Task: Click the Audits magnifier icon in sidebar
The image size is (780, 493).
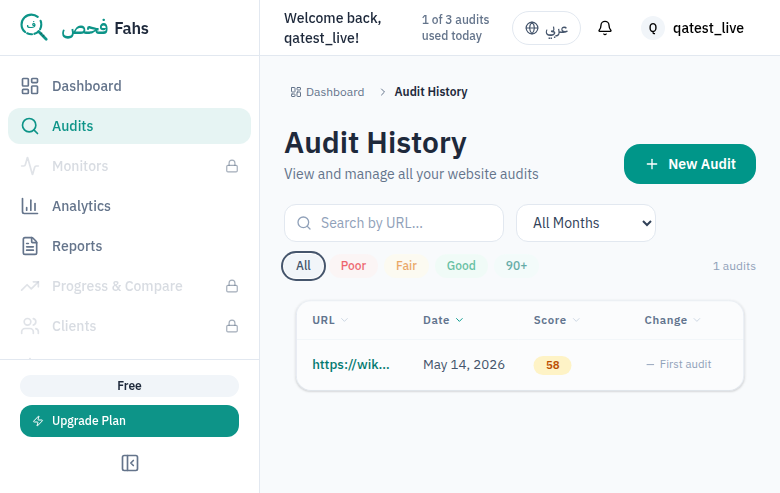Action: point(30,126)
